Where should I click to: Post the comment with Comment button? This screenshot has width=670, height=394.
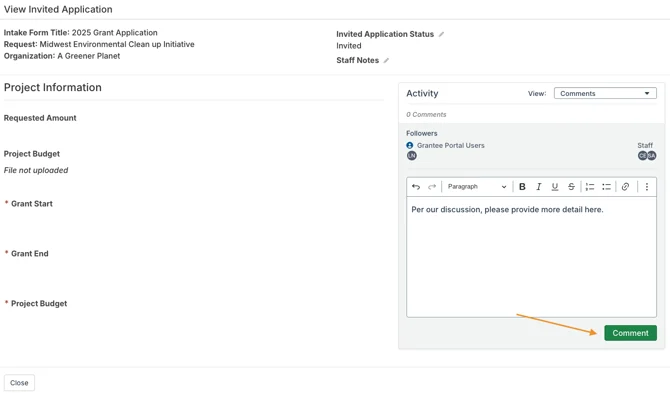[630, 333]
